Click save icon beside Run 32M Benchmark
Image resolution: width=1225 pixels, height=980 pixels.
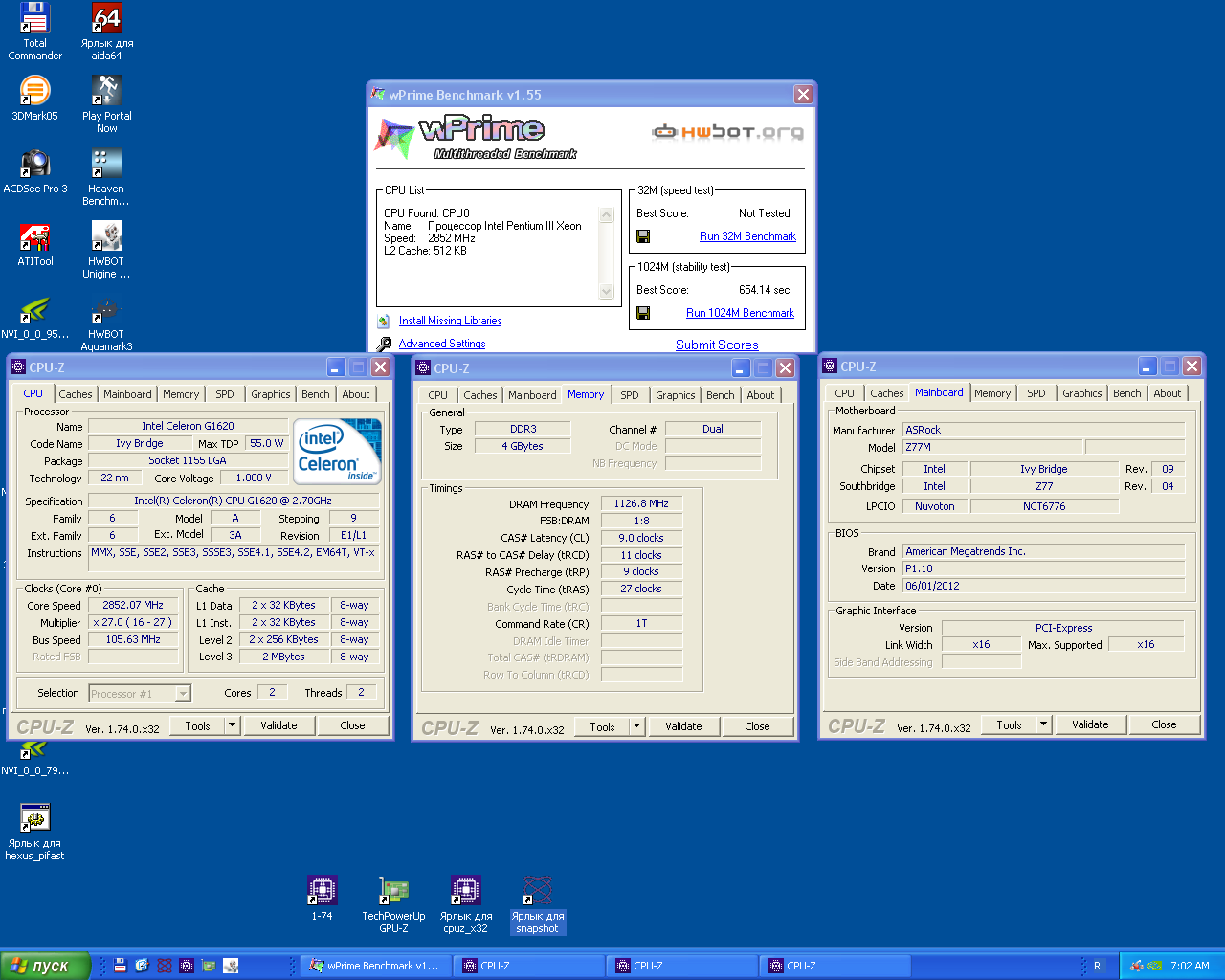click(643, 236)
